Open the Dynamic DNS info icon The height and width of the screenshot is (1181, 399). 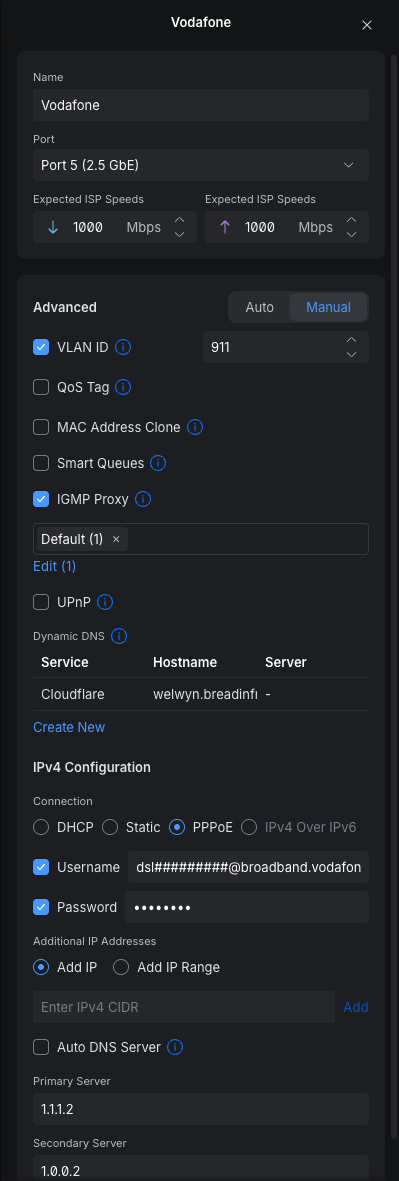tap(118, 636)
